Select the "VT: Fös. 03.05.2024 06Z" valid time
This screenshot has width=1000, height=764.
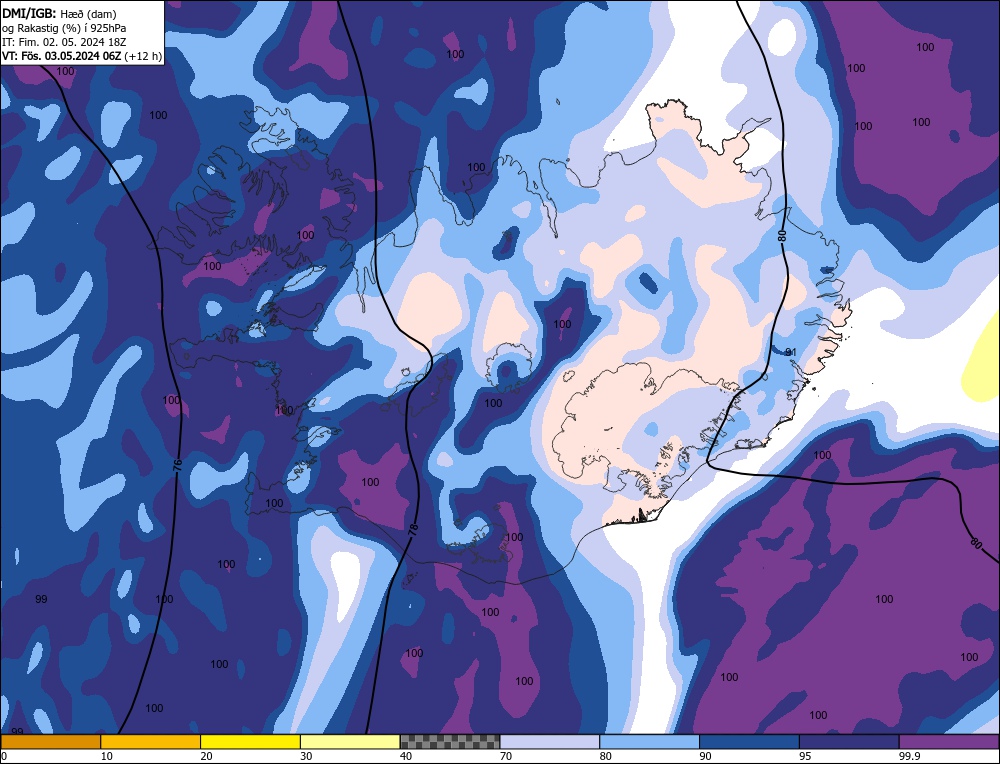[x=61, y=56]
